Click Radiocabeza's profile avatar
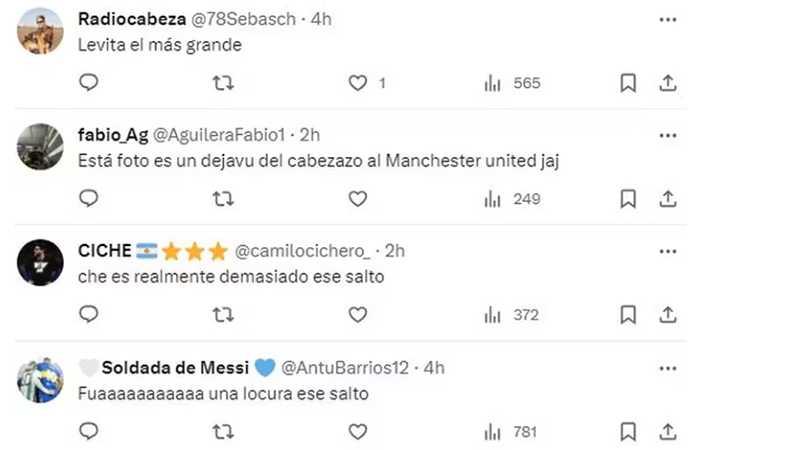 pyautogui.click(x=41, y=31)
